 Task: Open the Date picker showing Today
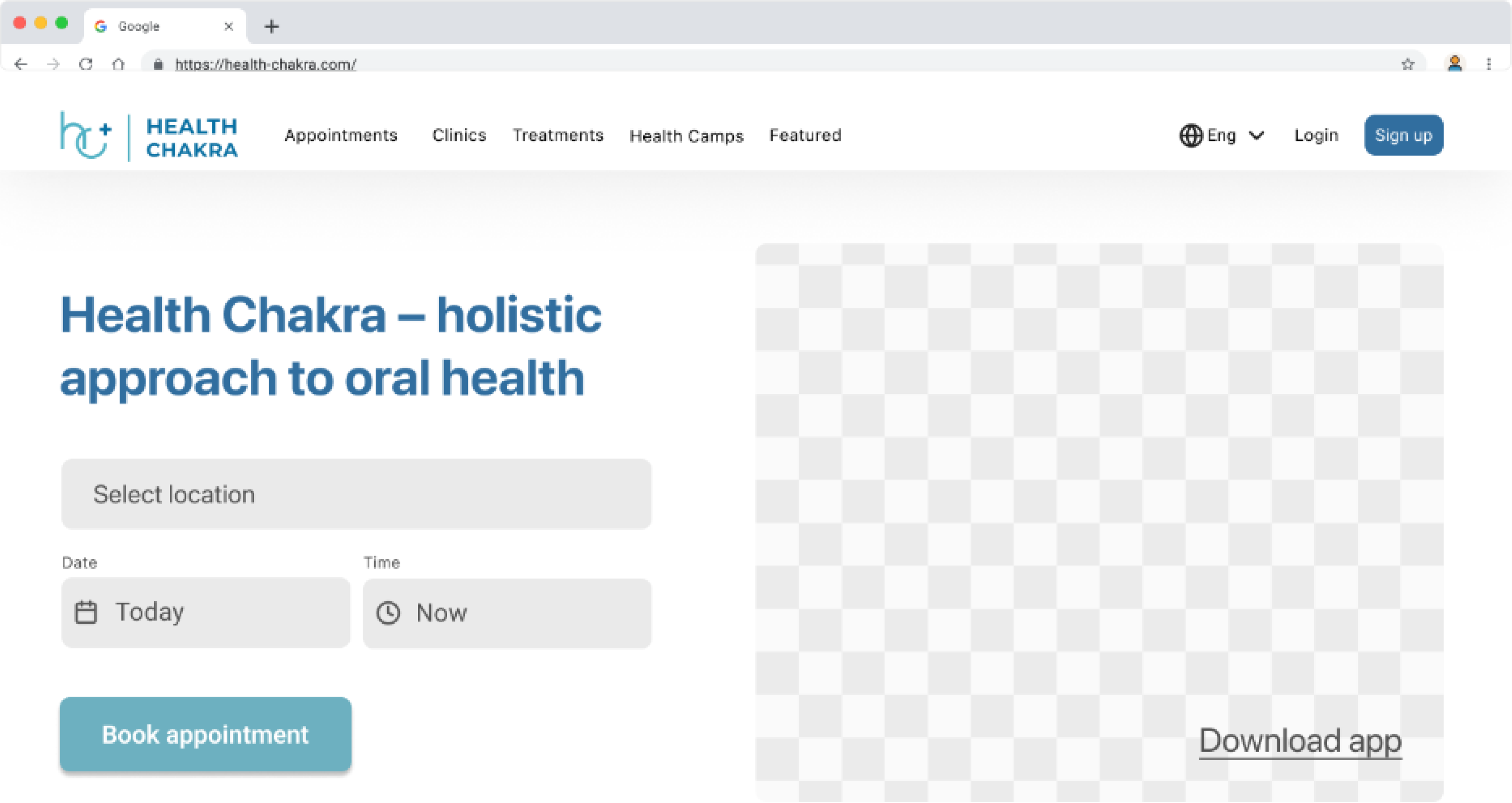coord(206,612)
